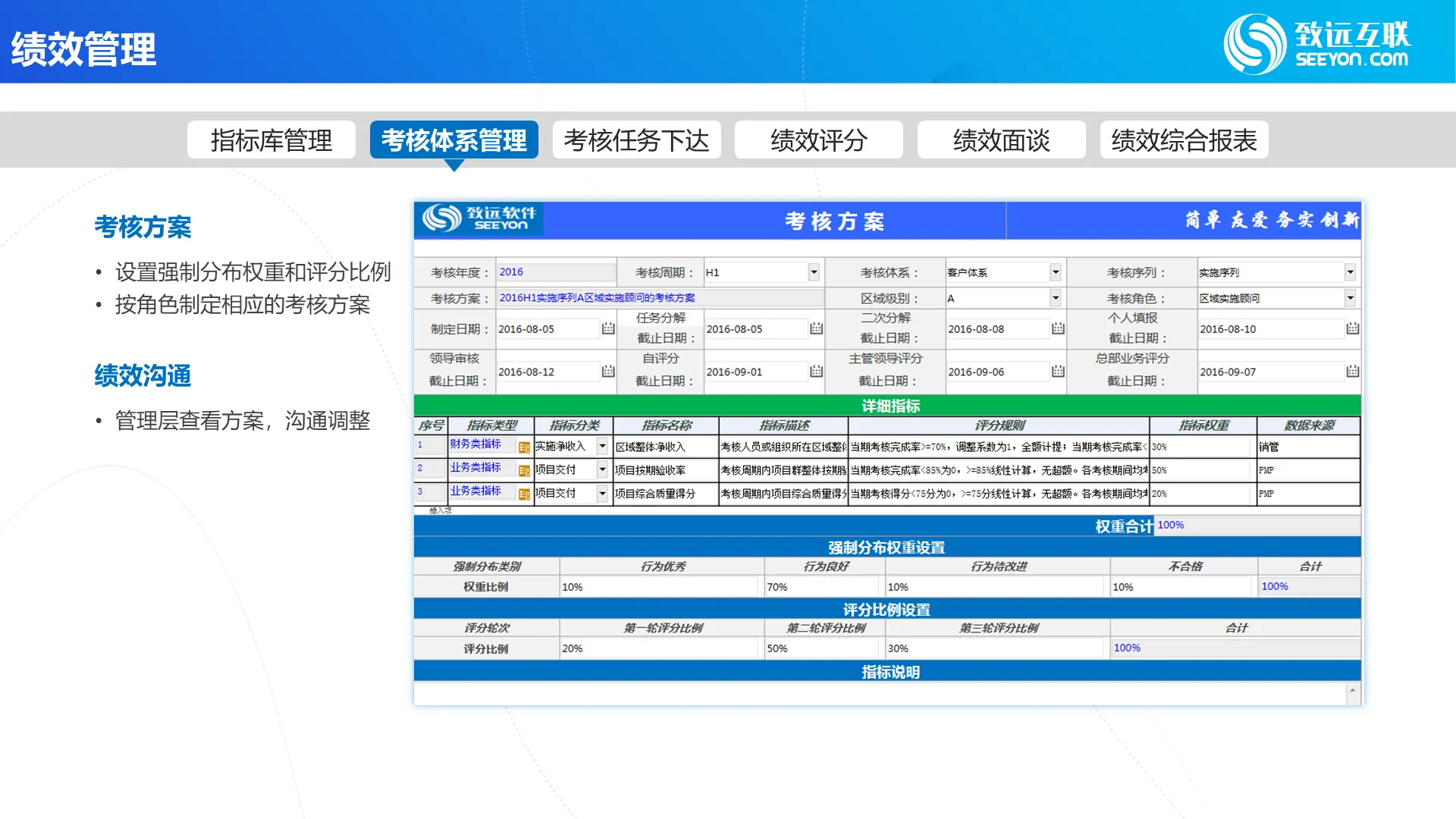The width and height of the screenshot is (1456, 819).
Task: Expand the 区域级别 A dropdown
Action: click(x=1056, y=298)
